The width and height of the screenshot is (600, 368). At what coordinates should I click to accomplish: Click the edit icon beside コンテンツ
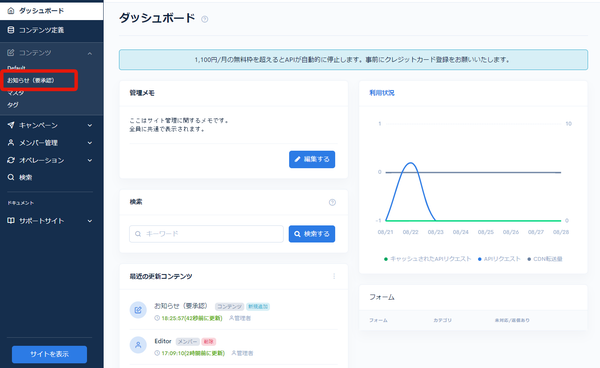[x=11, y=52]
